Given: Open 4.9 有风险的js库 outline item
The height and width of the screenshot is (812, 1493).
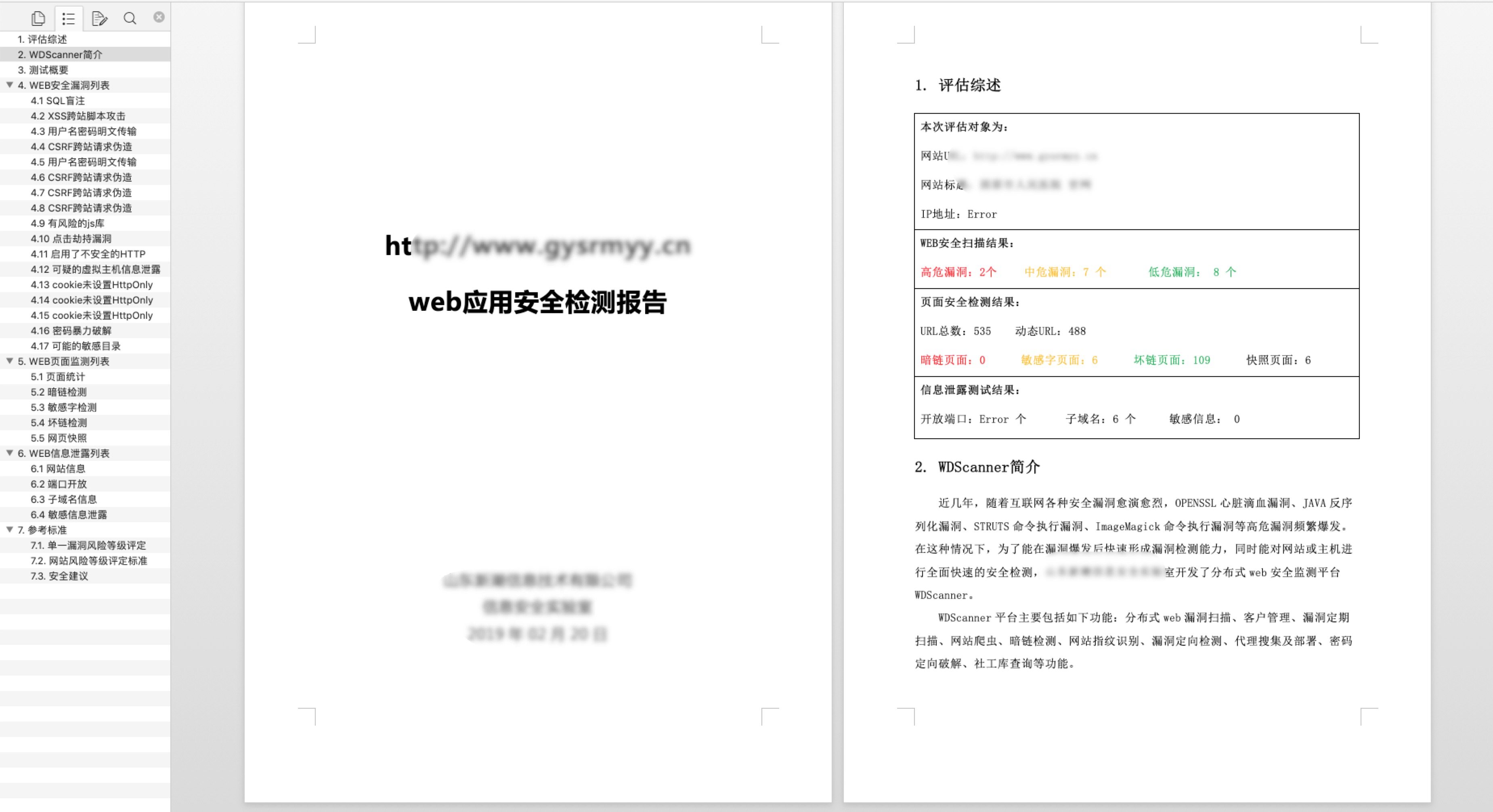Looking at the screenshot, I should tap(67, 224).
